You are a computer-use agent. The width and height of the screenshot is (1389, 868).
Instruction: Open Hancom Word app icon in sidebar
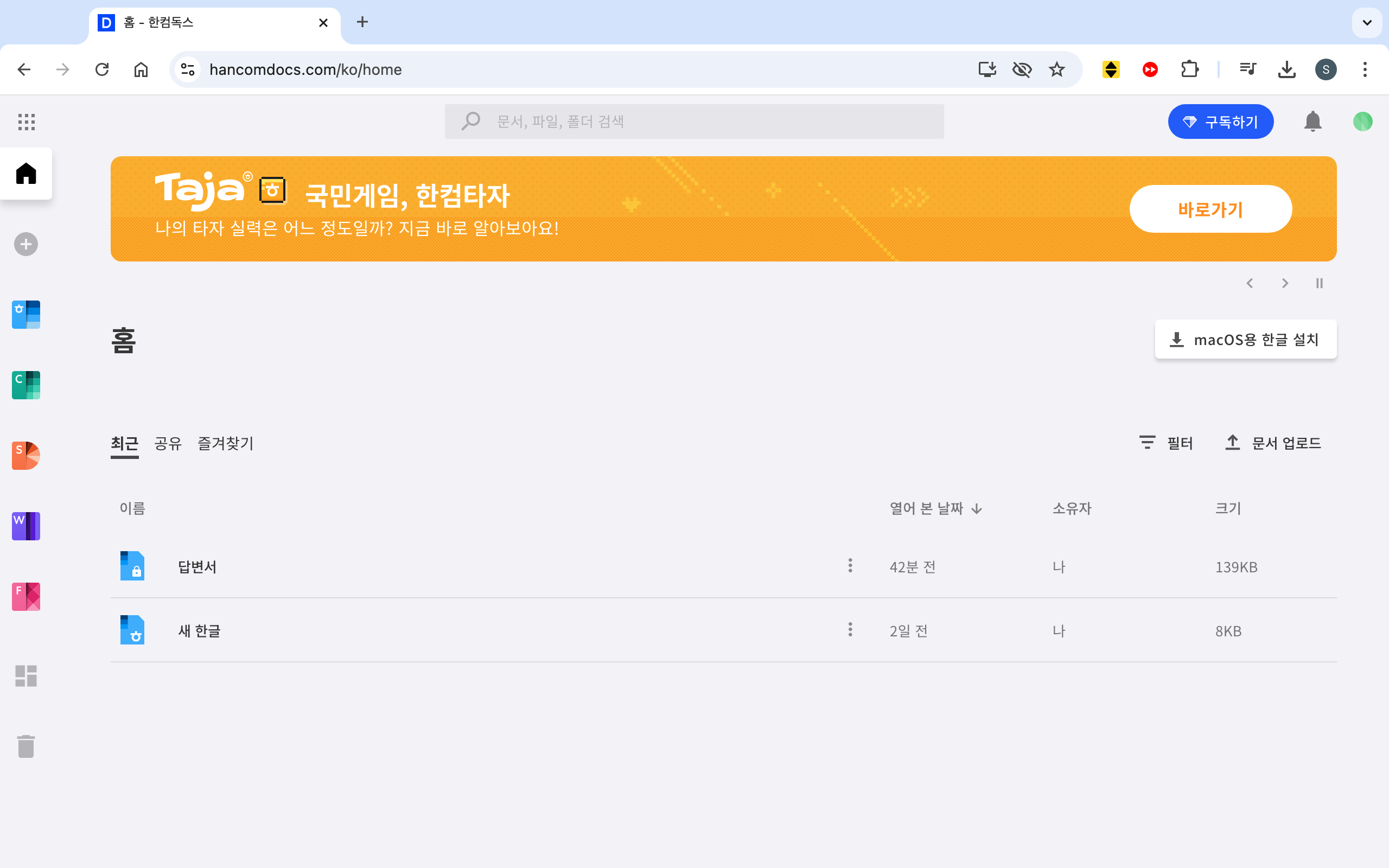[26, 526]
